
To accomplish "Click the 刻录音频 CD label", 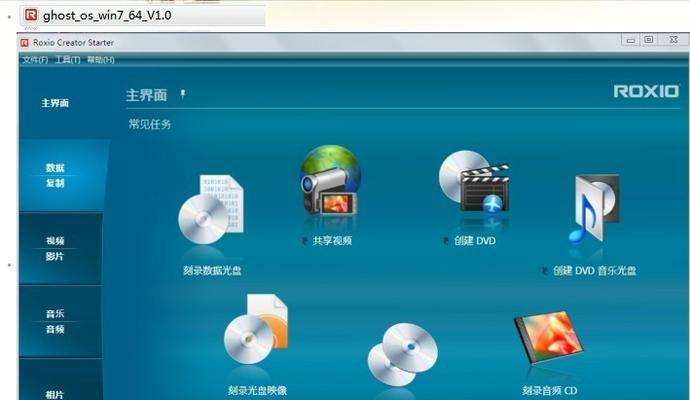I will (550, 390).
